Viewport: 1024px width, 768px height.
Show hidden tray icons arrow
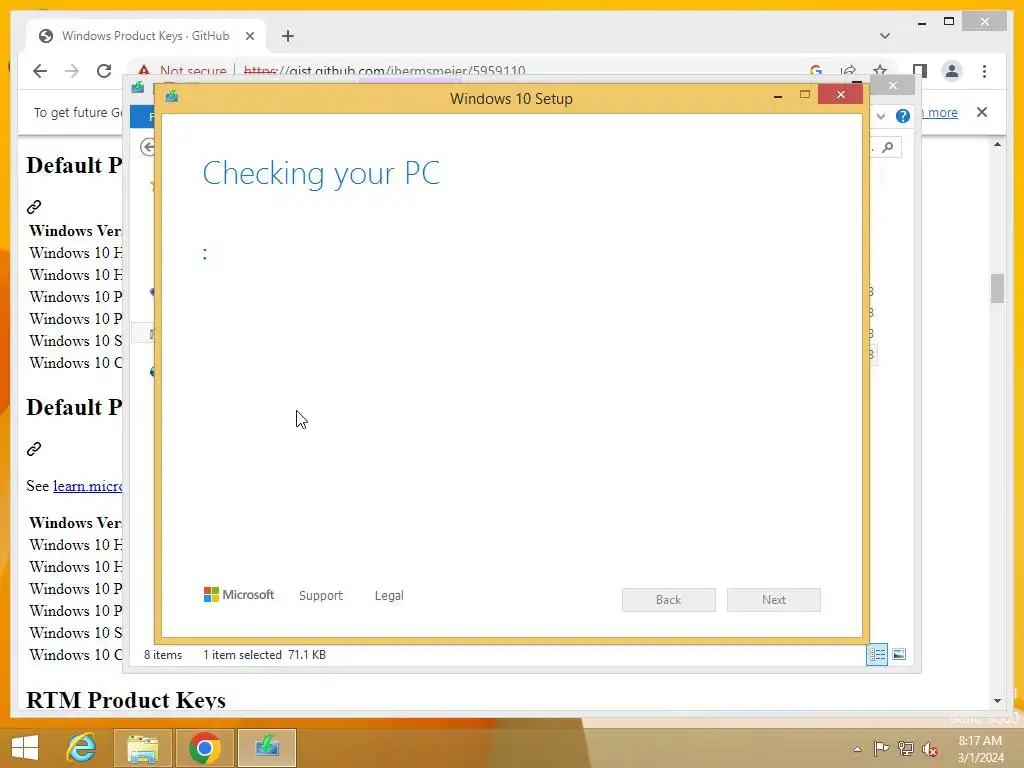pos(857,749)
